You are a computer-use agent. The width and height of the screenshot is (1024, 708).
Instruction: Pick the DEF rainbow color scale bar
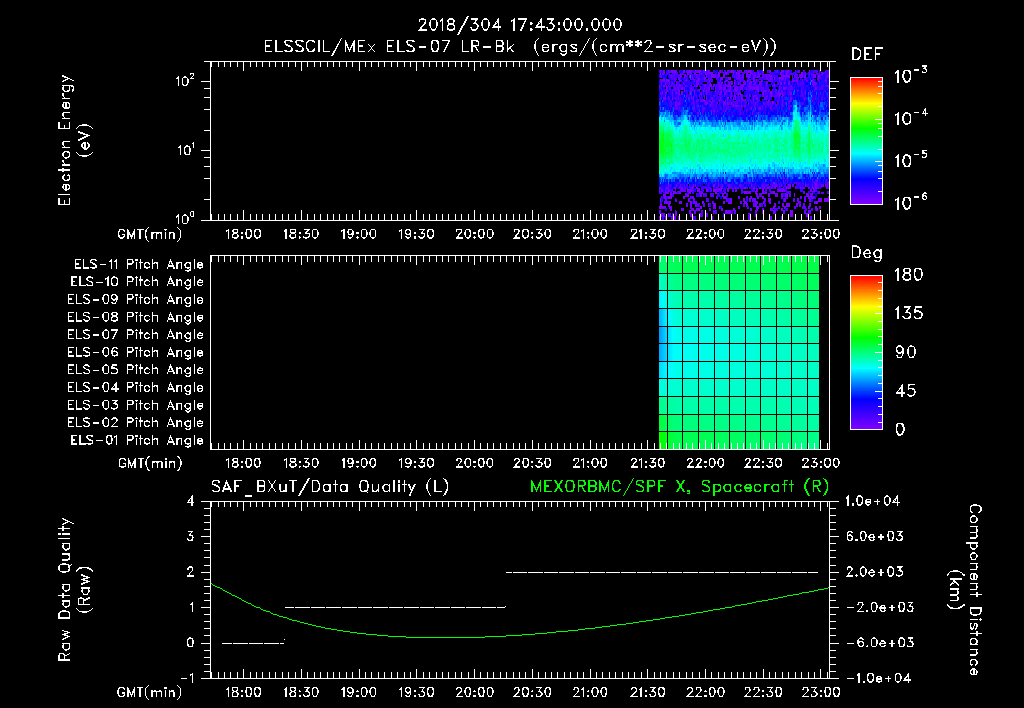(x=866, y=140)
